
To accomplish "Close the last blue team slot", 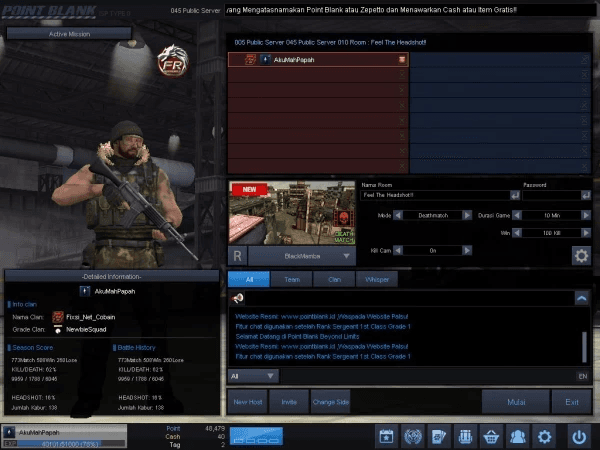I will click(585, 166).
